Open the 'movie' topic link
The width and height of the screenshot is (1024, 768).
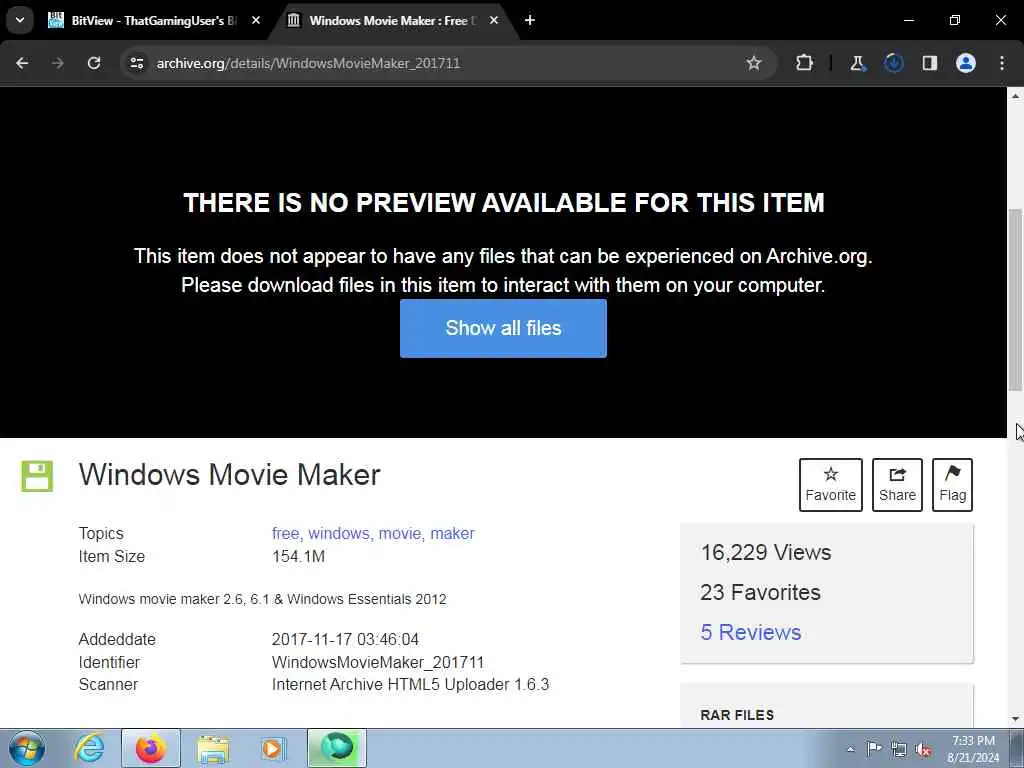tap(400, 534)
